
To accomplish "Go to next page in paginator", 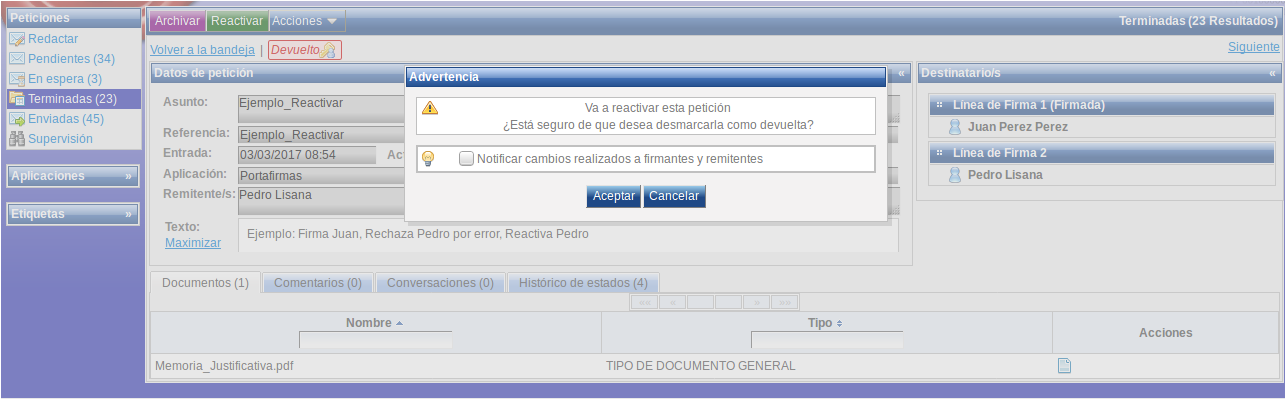I will (x=757, y=302).
